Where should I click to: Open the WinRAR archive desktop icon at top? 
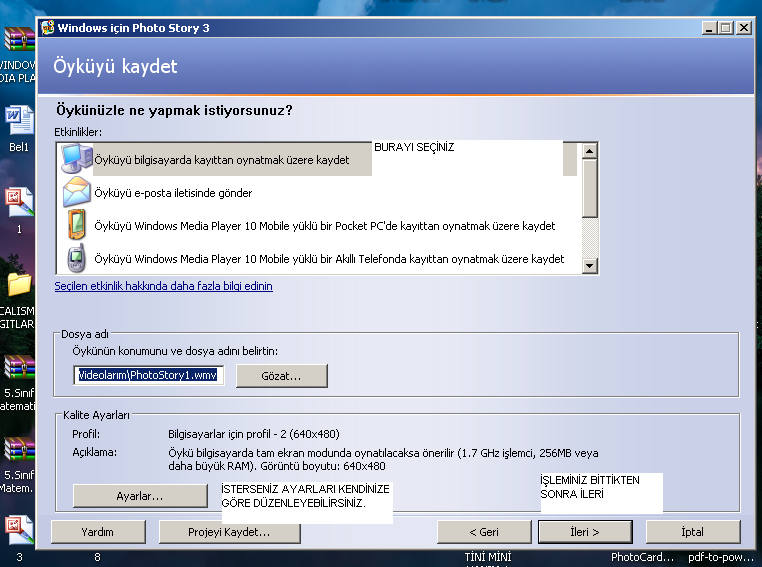(18, 40)
